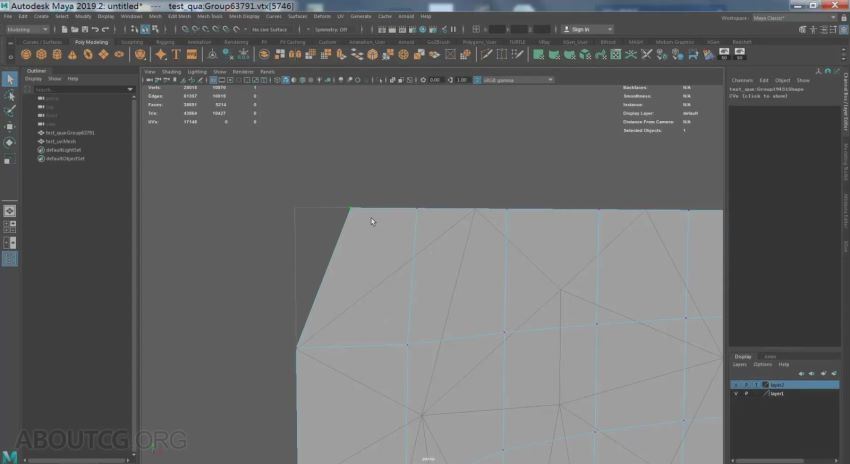850x464 pixels.
Task: Toggle visibility V box of layer1
Action: point(736,394)
